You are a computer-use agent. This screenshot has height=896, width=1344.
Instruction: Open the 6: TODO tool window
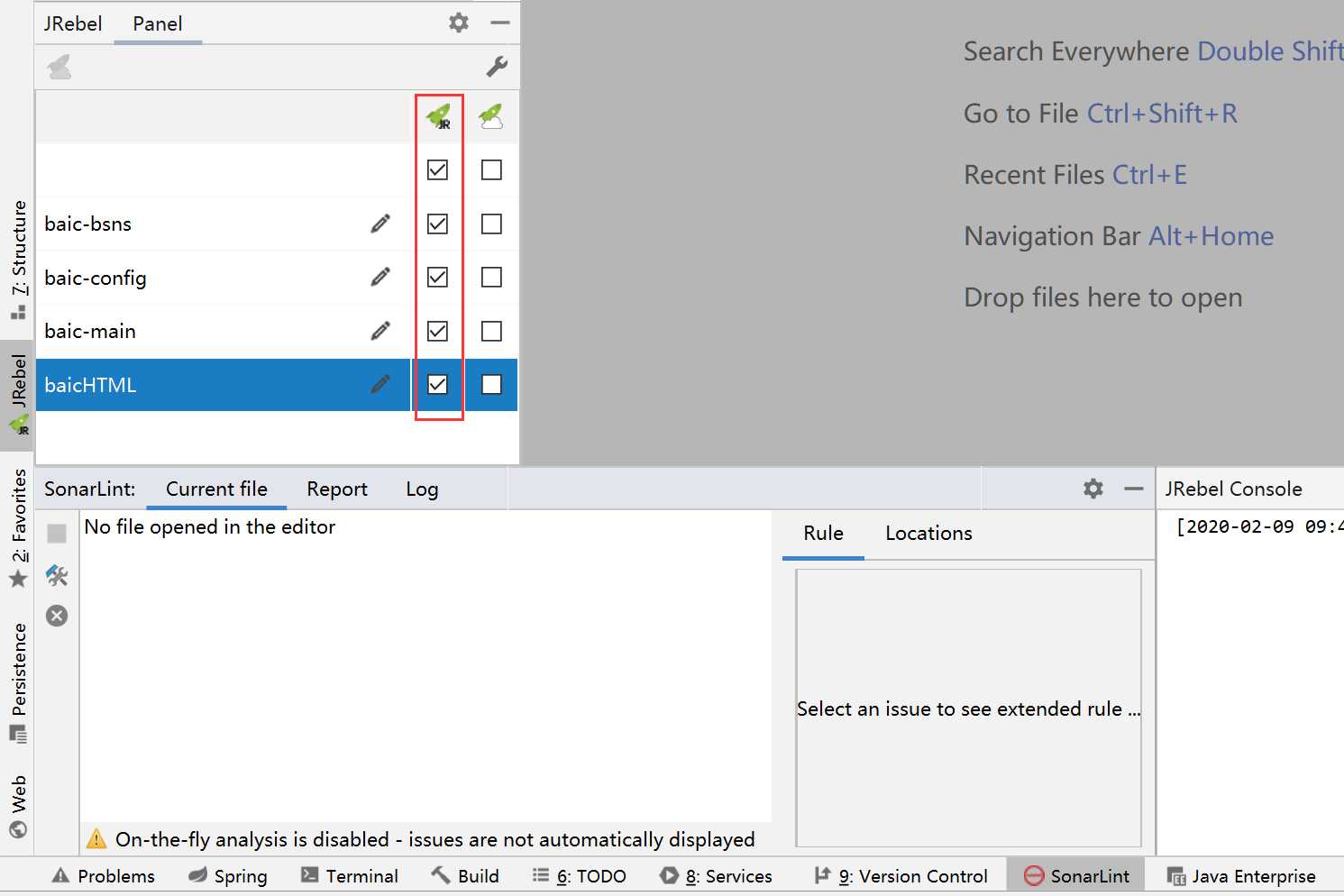pos(579,876)
